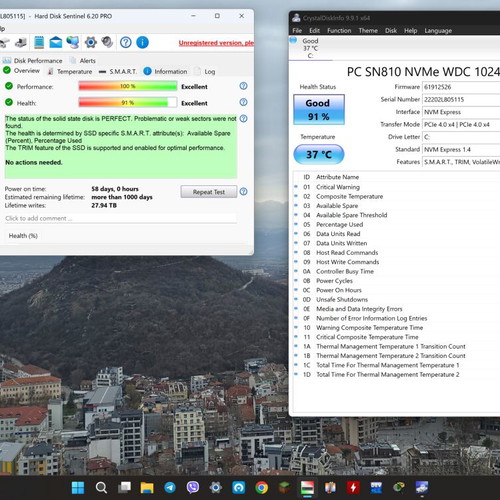Launch Telegram from taskbar

pyautogui.click(x=170, y=488)
